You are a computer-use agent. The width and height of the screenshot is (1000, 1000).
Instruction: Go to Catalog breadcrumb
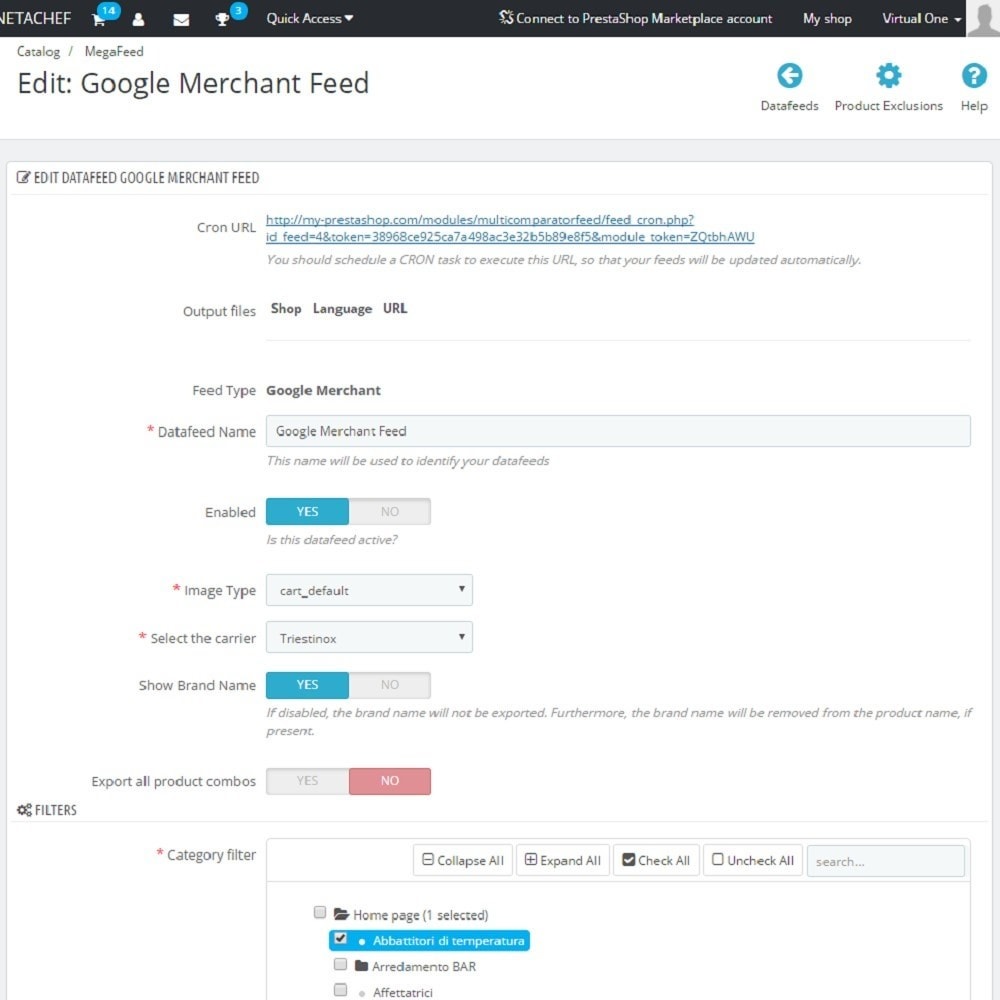click(38, 52)
